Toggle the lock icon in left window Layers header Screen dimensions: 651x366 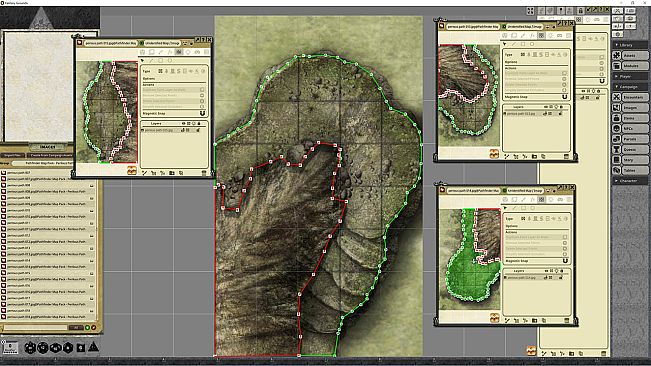[199, 124]
